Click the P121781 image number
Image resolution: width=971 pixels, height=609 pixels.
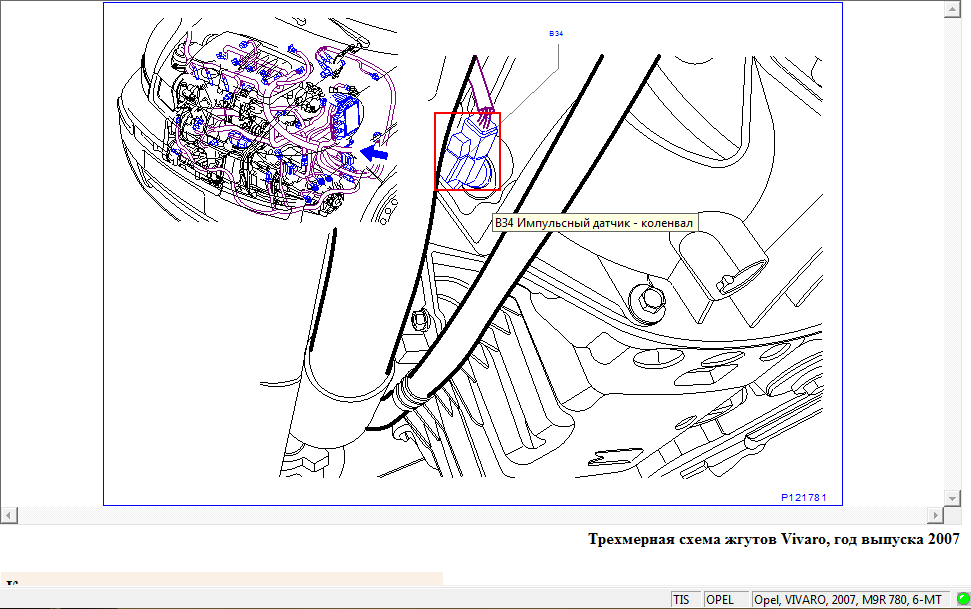(x=804, y=497)
